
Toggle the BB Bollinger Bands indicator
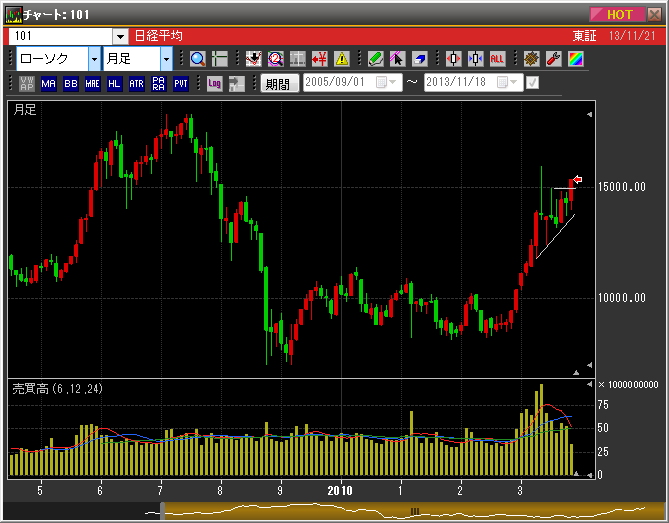(70, 84)
